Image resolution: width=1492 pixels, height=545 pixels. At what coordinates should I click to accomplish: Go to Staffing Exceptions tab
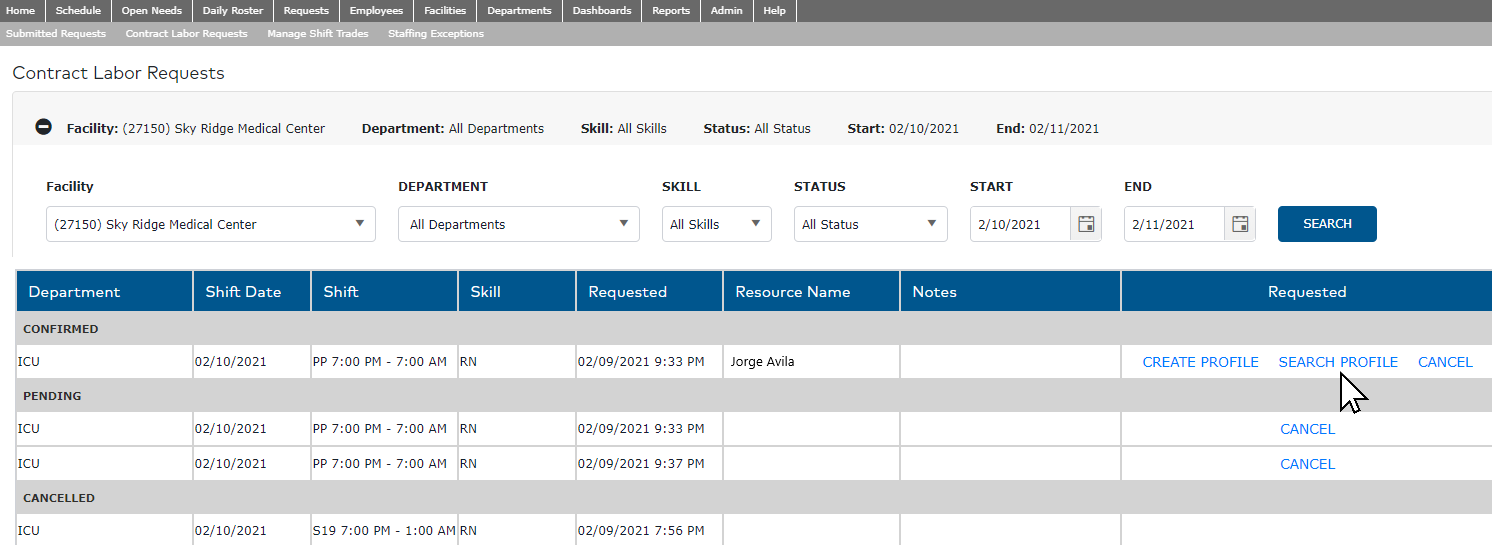[436, 34]
